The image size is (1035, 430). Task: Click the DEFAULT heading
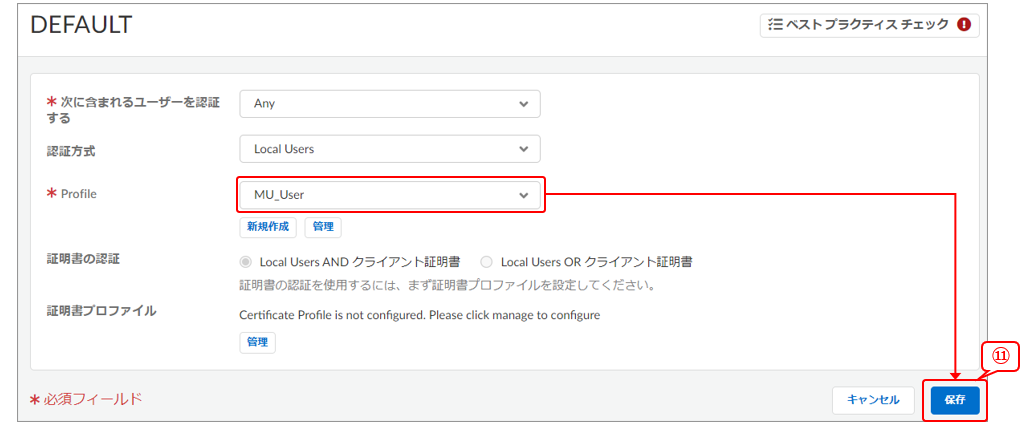pos(81,24)
